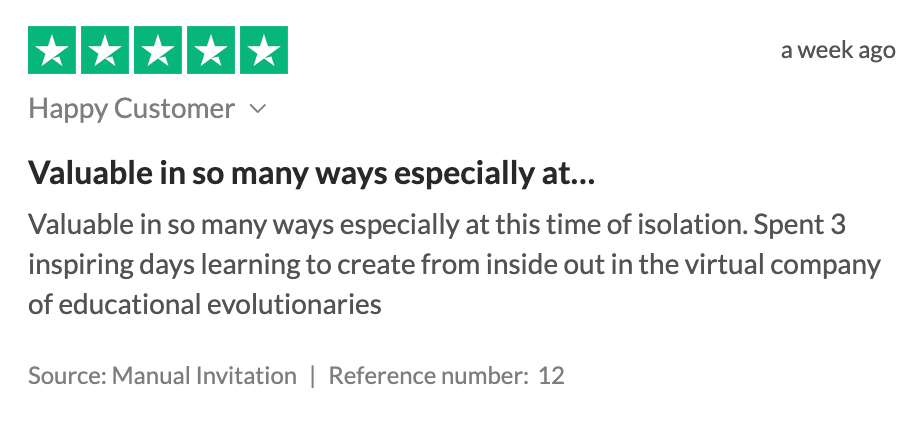Click the "Source: Manual Invitation" label

coord(163,376)
